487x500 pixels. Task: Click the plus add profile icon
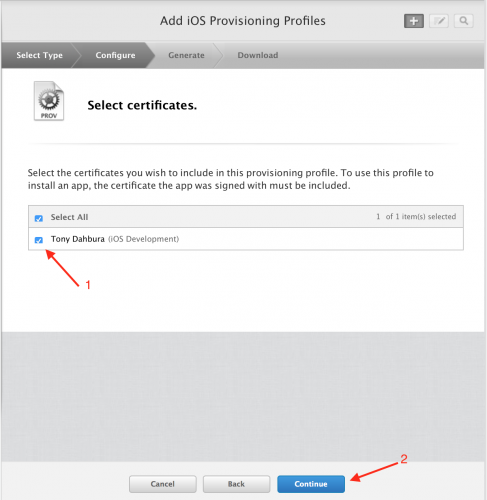[414, 21]
